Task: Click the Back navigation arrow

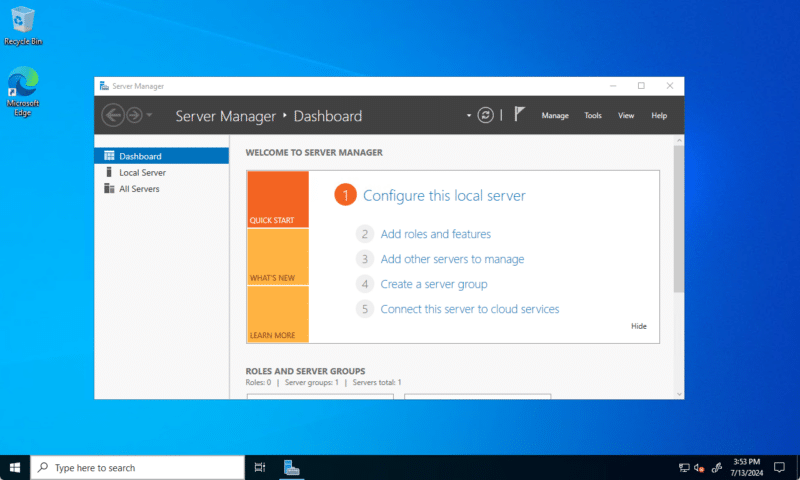Action: (x=113, y=115)
